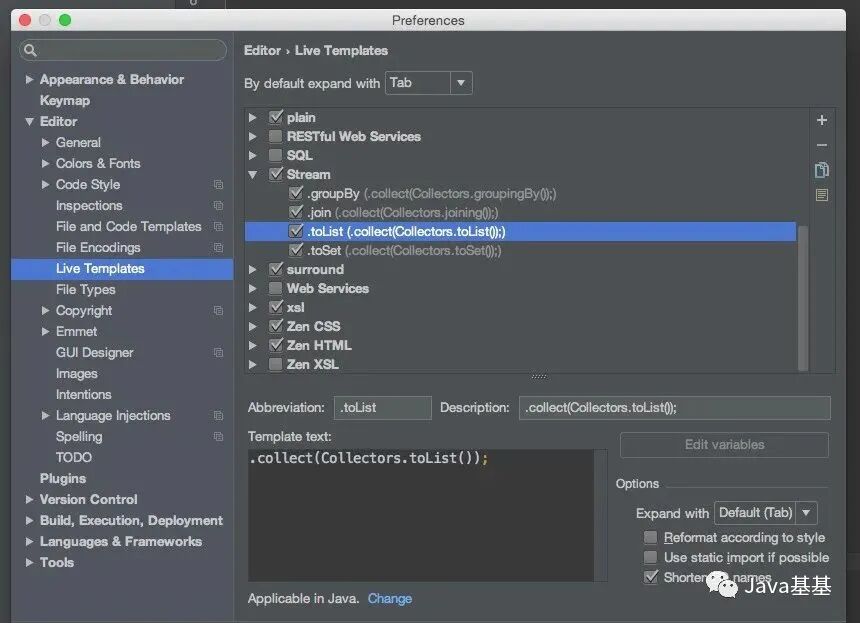Open Inspections settings page
860x623 pixels.
pyautogui.click(x=89, y=206)
